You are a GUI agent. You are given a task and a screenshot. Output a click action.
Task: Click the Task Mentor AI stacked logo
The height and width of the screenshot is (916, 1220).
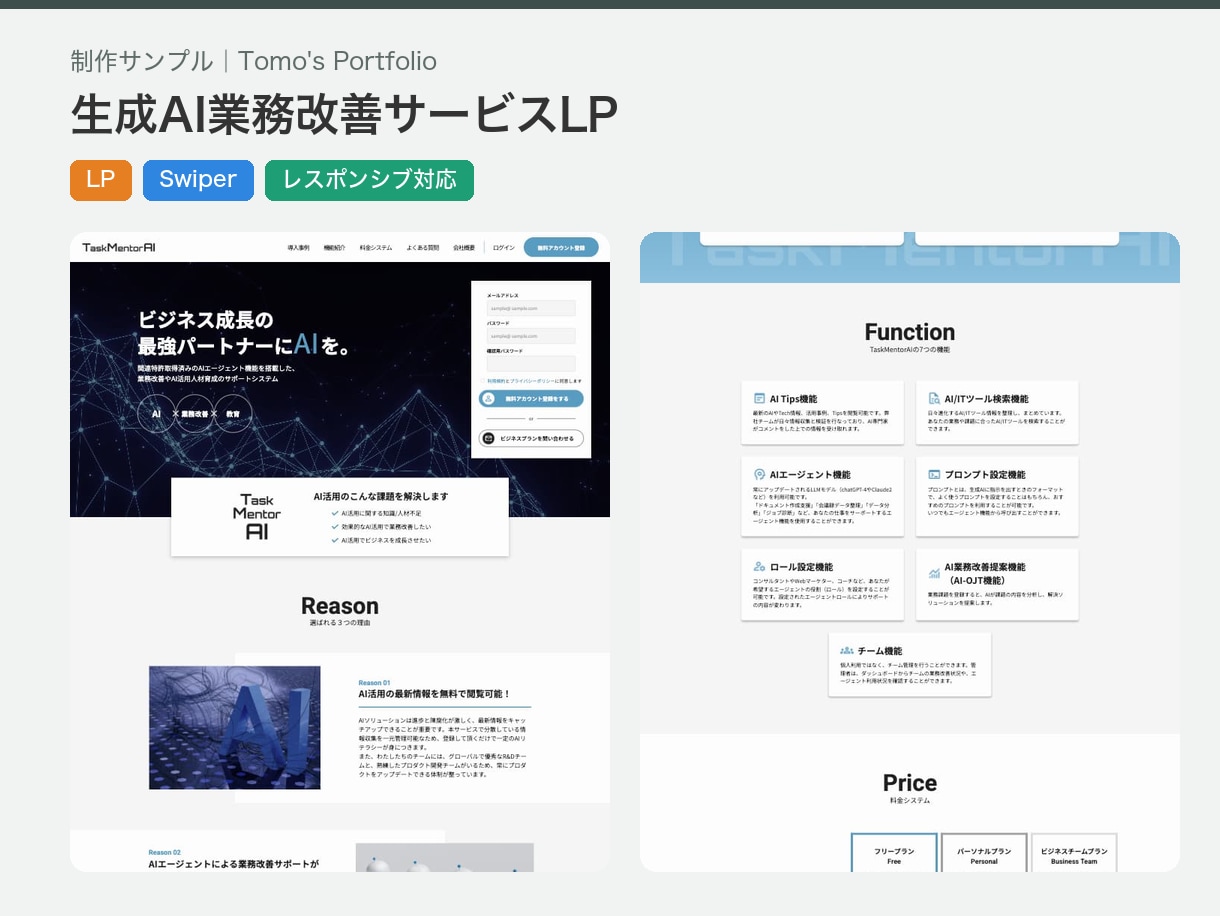click(257, 516)
